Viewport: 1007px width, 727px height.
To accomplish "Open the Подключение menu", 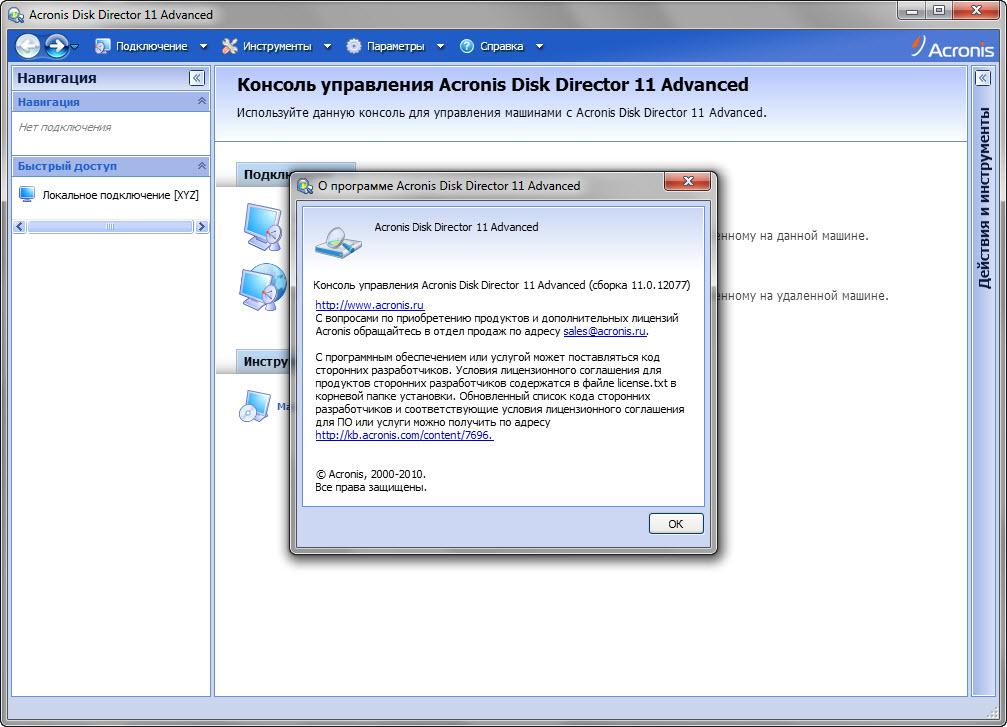I will pos(152,46).
